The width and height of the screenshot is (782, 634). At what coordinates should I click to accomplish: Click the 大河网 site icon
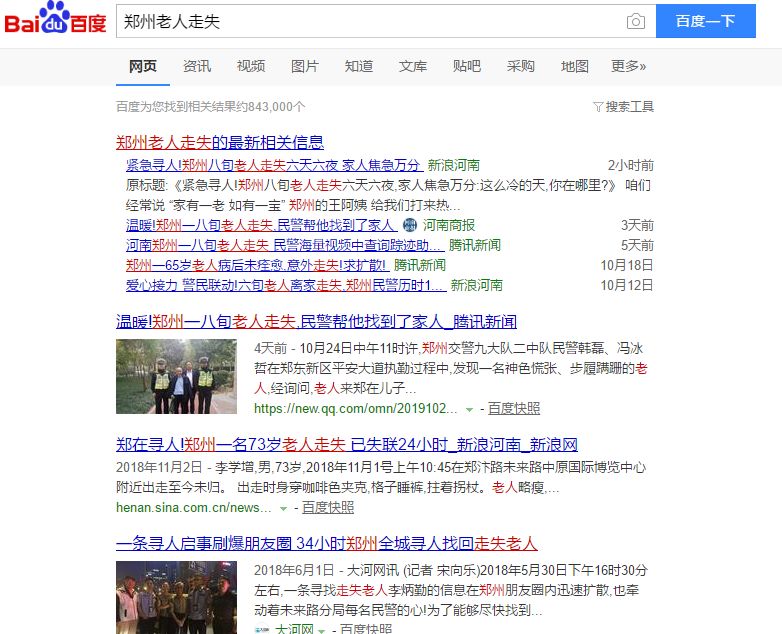(x=262, y=629)
